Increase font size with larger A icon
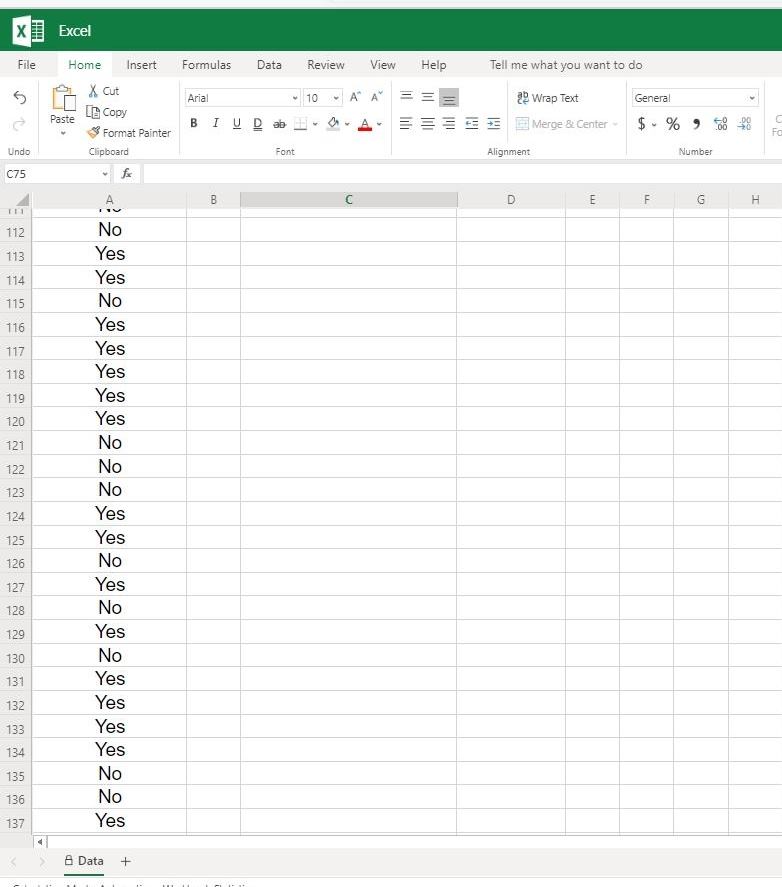Viewport: 782px width, 887px height. 355,97
